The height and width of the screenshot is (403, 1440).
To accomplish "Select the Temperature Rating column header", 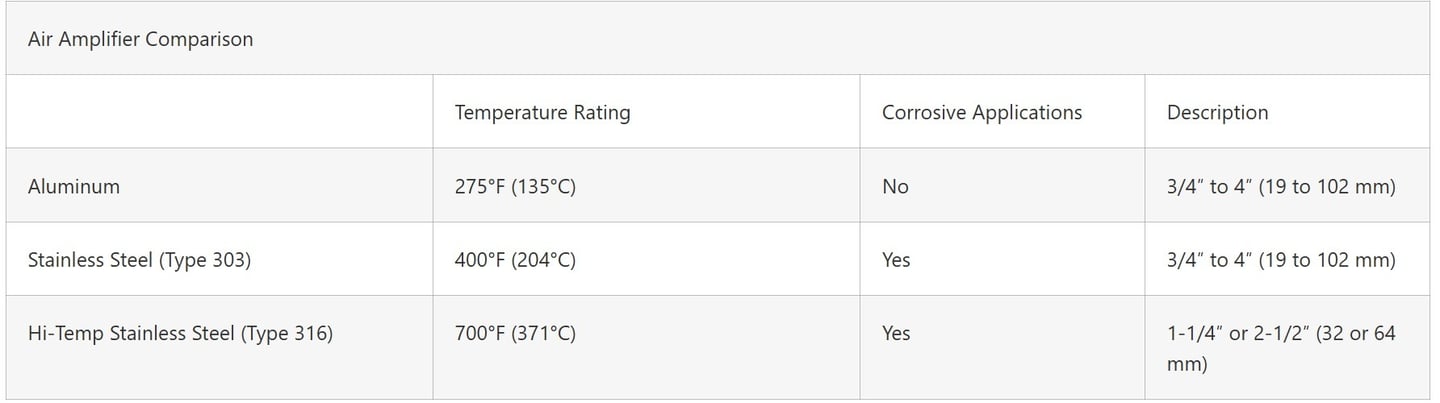I will [x=542, y=112].
